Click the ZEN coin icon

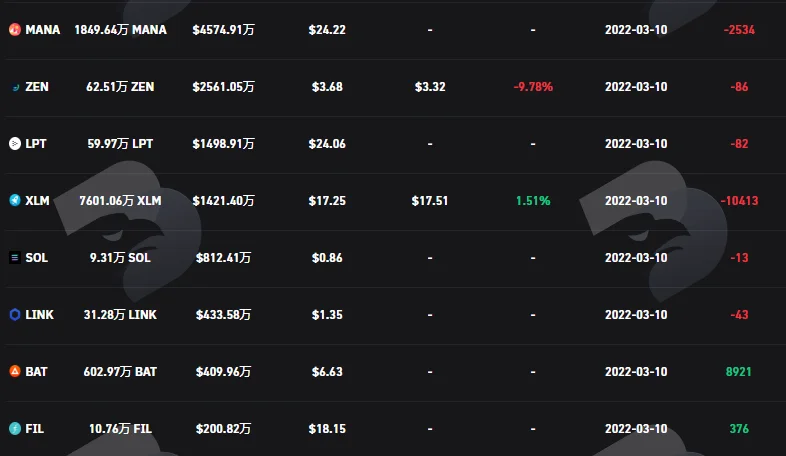pos(15,87)
